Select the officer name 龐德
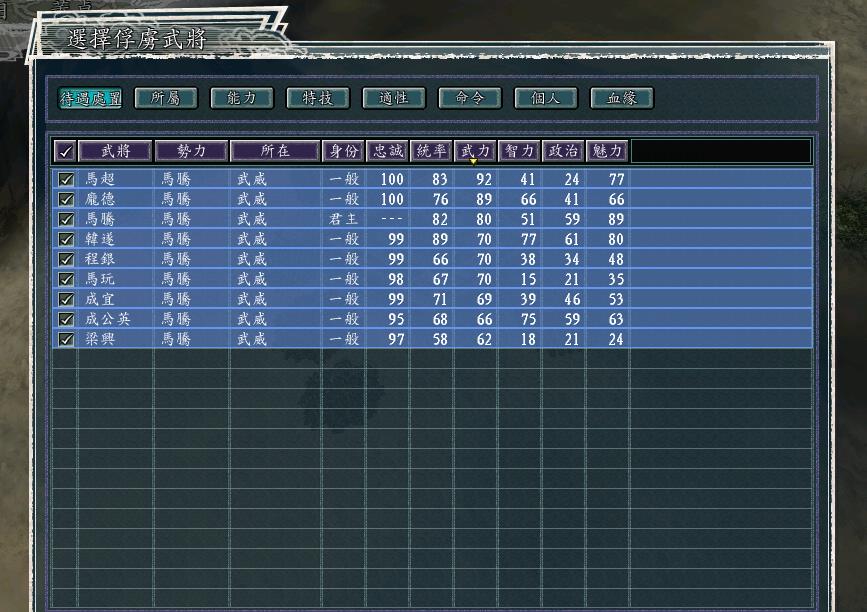The height and width of the screenshot is (612, 867). click(x=100, y=199)
